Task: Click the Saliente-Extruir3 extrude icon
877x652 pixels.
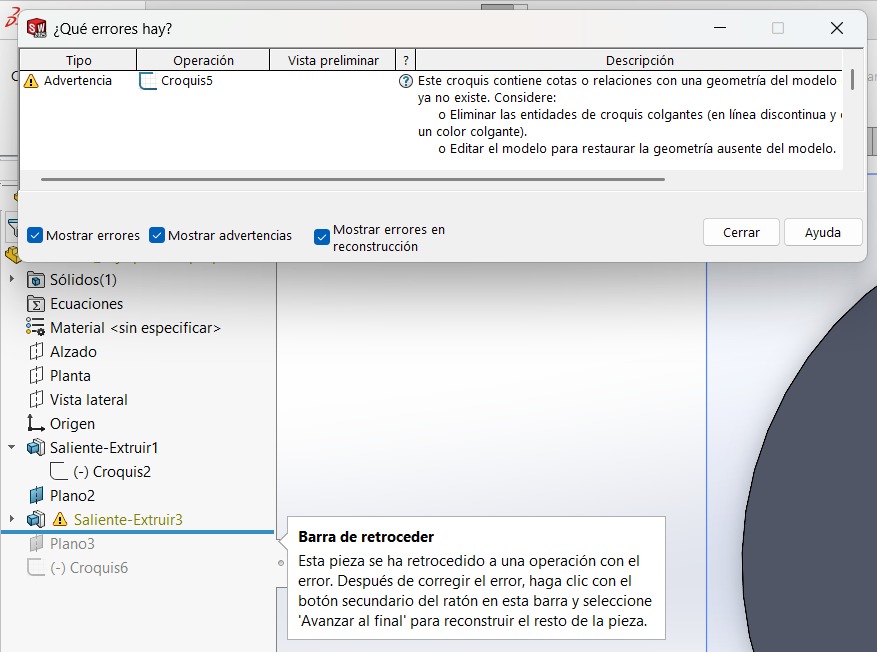Action: (36, 519)
